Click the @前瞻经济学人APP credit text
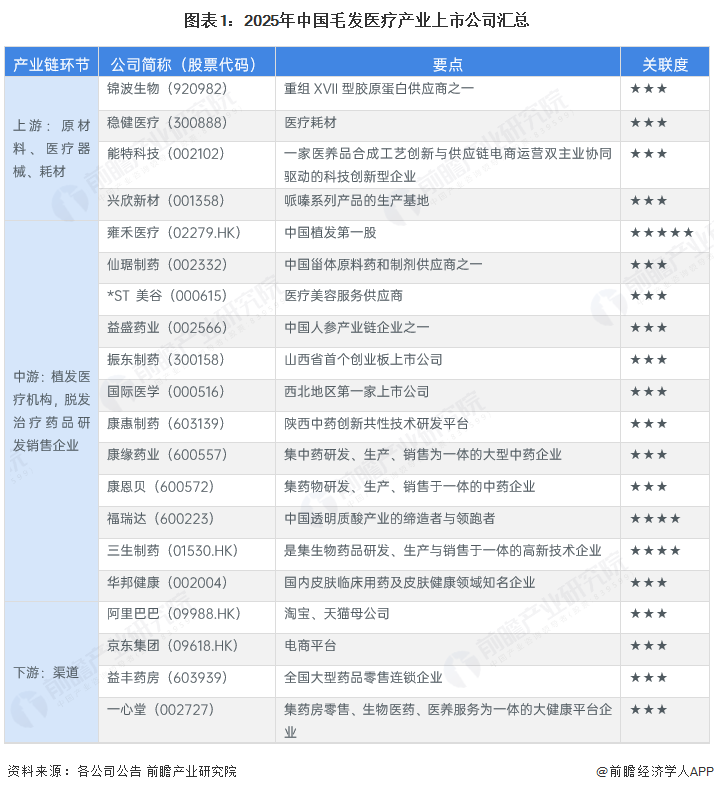The image size is (714, 792). pyautogui.click(x=654, y=771)
